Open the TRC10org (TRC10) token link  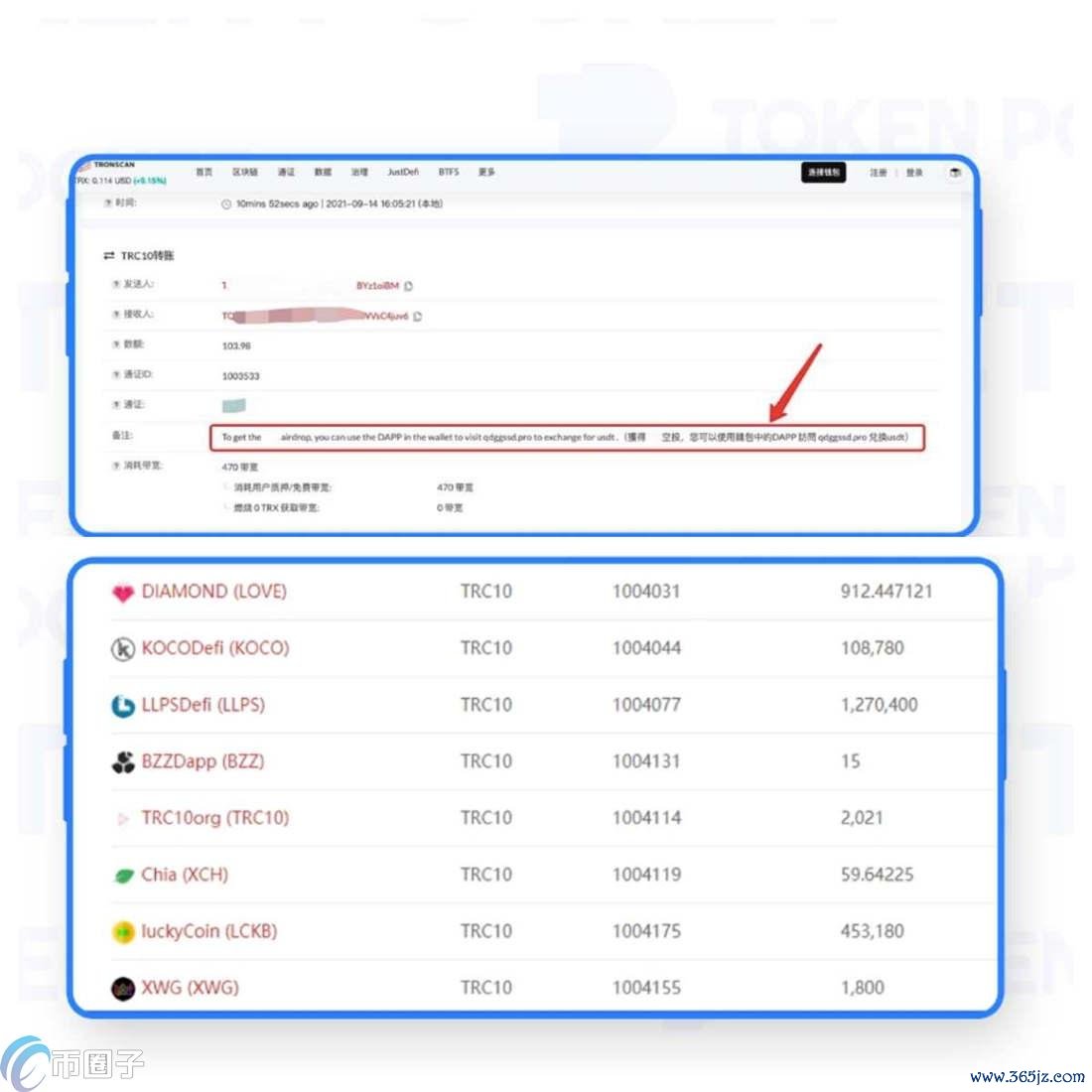(x=215, y=818)
